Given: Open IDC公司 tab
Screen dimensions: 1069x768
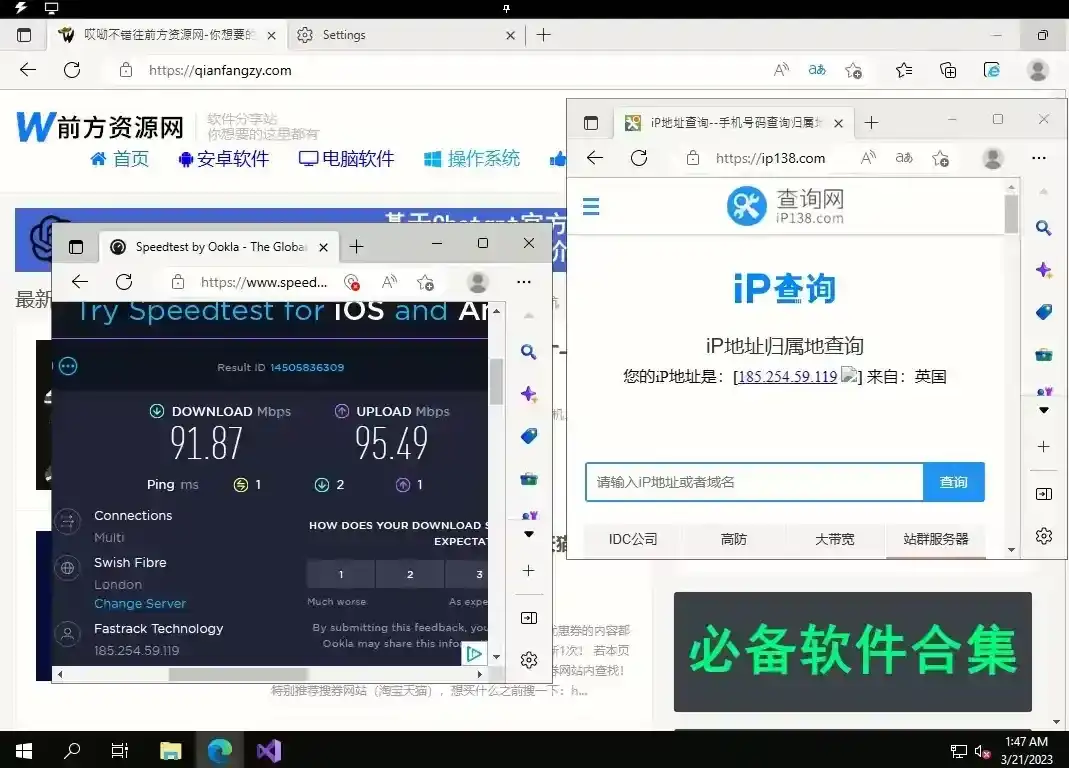Looking at the screenshot, I should [633, 539].
